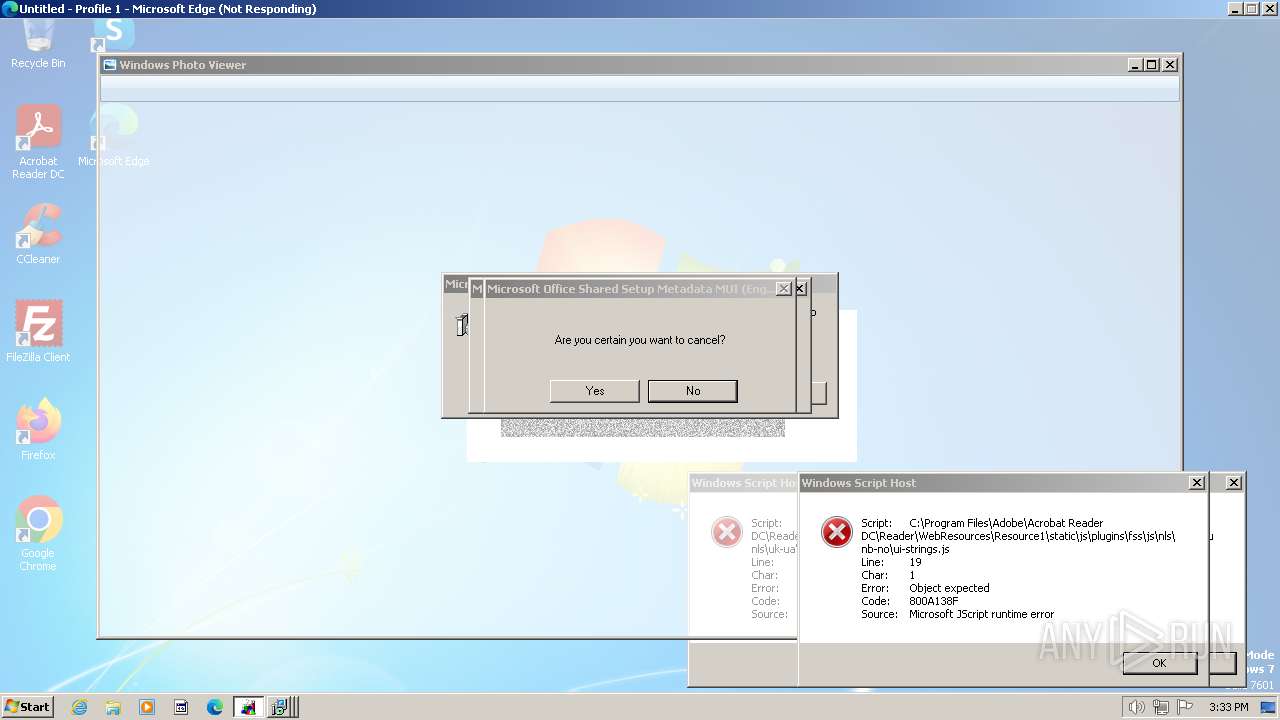
Task: Click the script path ending in ui-strings.js
Action: [1018, 536]
